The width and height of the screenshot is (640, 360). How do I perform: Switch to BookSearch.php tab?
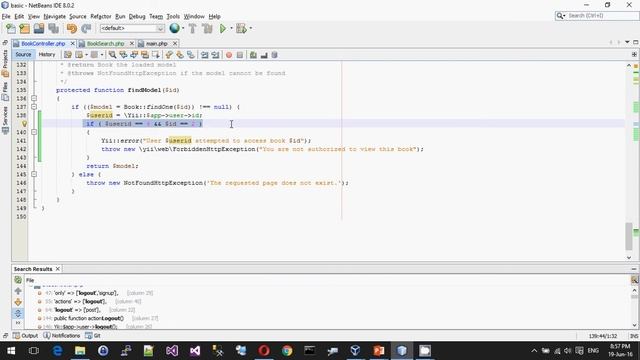point(105,43)
